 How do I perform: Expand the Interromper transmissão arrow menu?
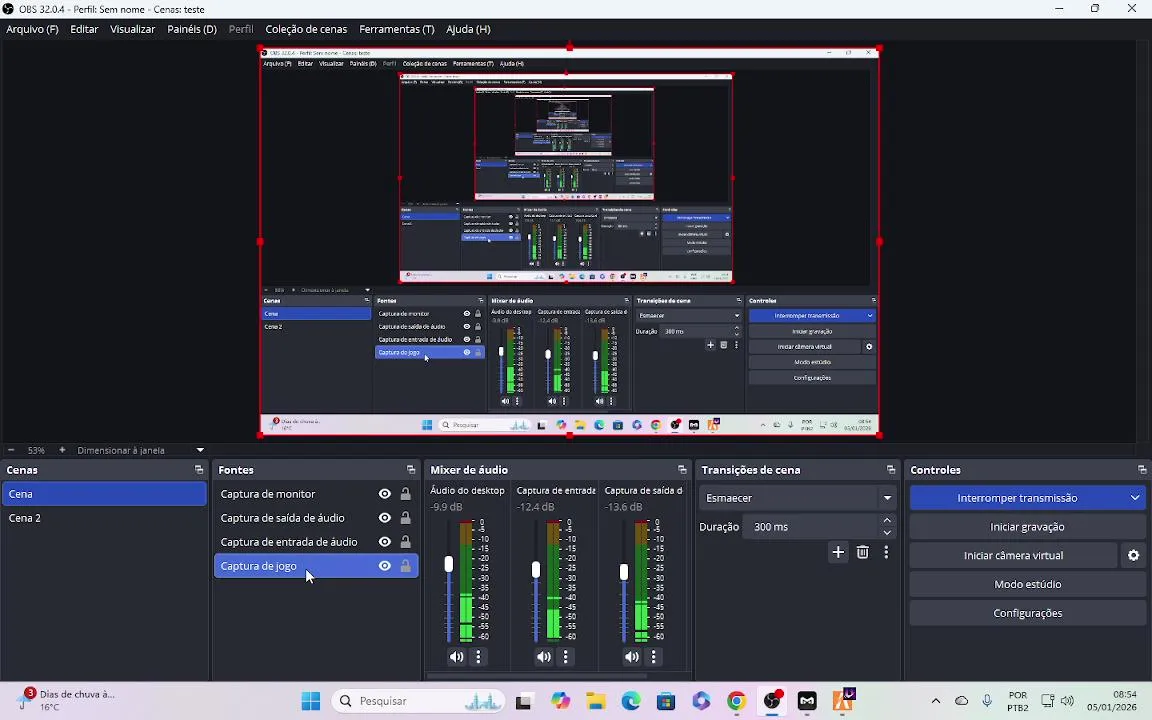click(1134, 498)
